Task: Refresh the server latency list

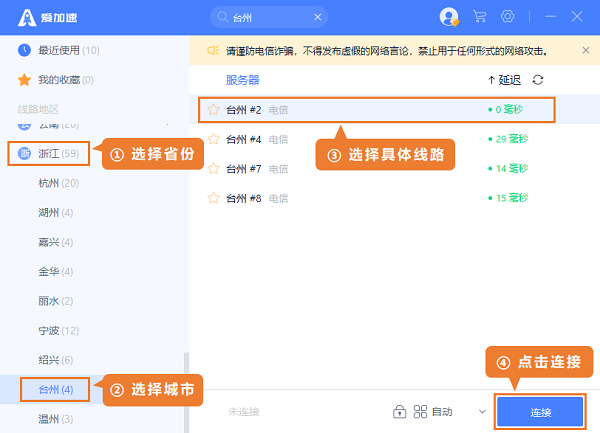Action: [x=538, y=80]
